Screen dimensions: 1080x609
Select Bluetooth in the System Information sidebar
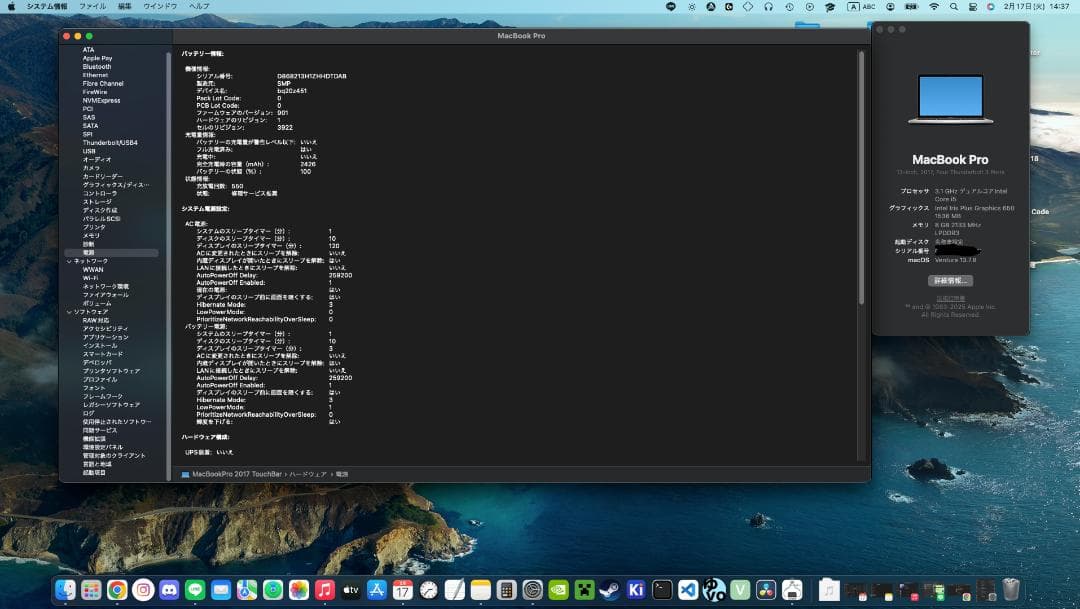[x=97, y=65]
